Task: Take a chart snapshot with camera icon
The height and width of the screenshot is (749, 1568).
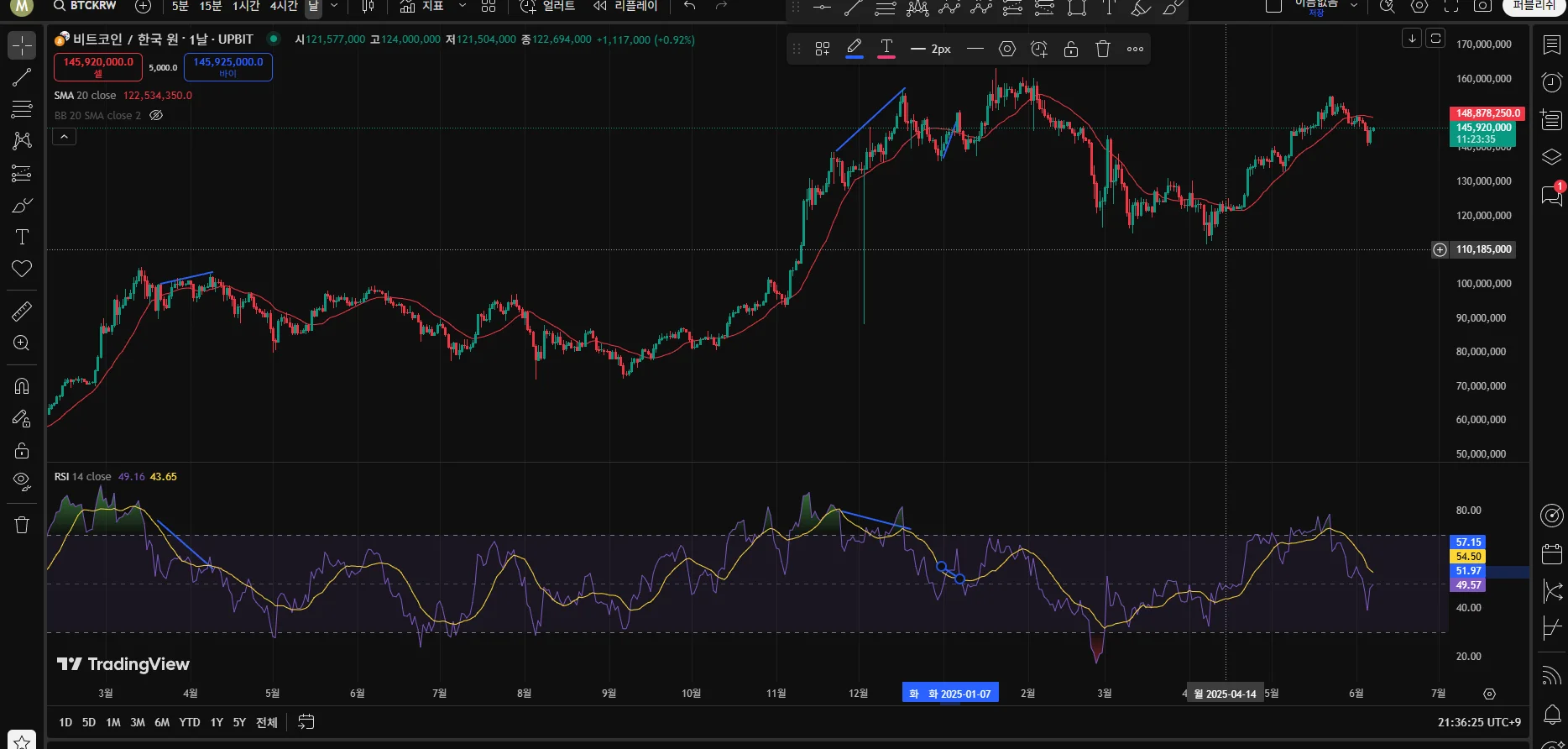Action: (x=1483, y=7)
